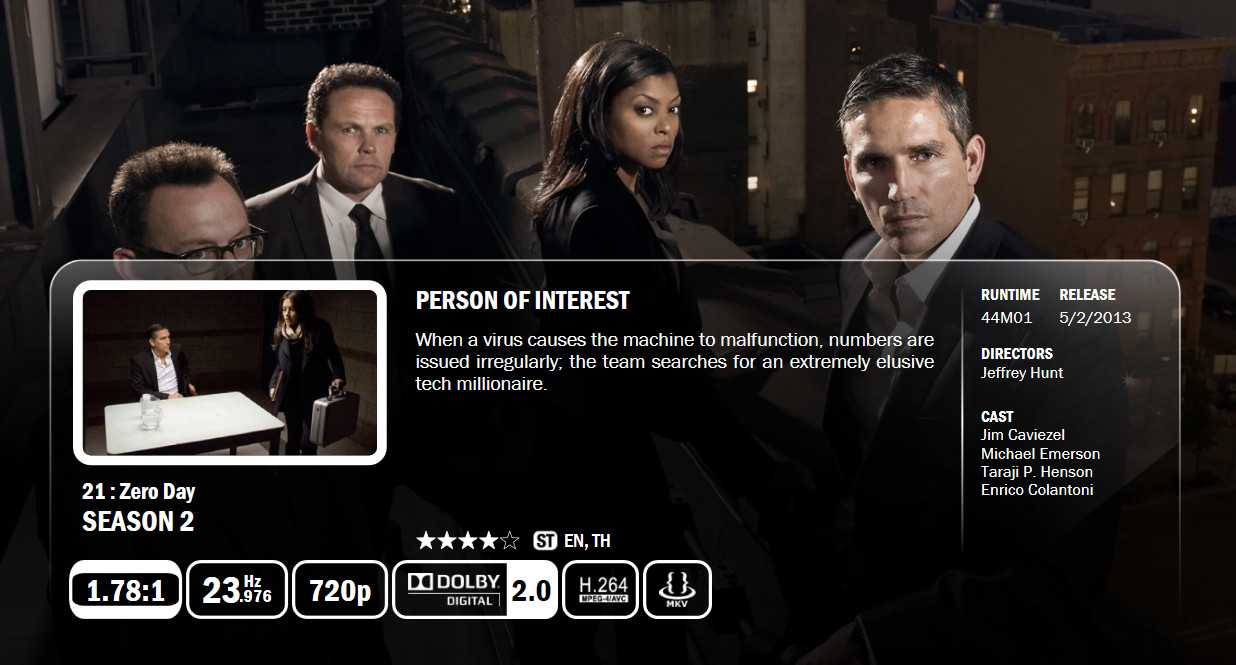Click the H.264 video codec badge
This screenshot has width=1236, height=665.
601,590
